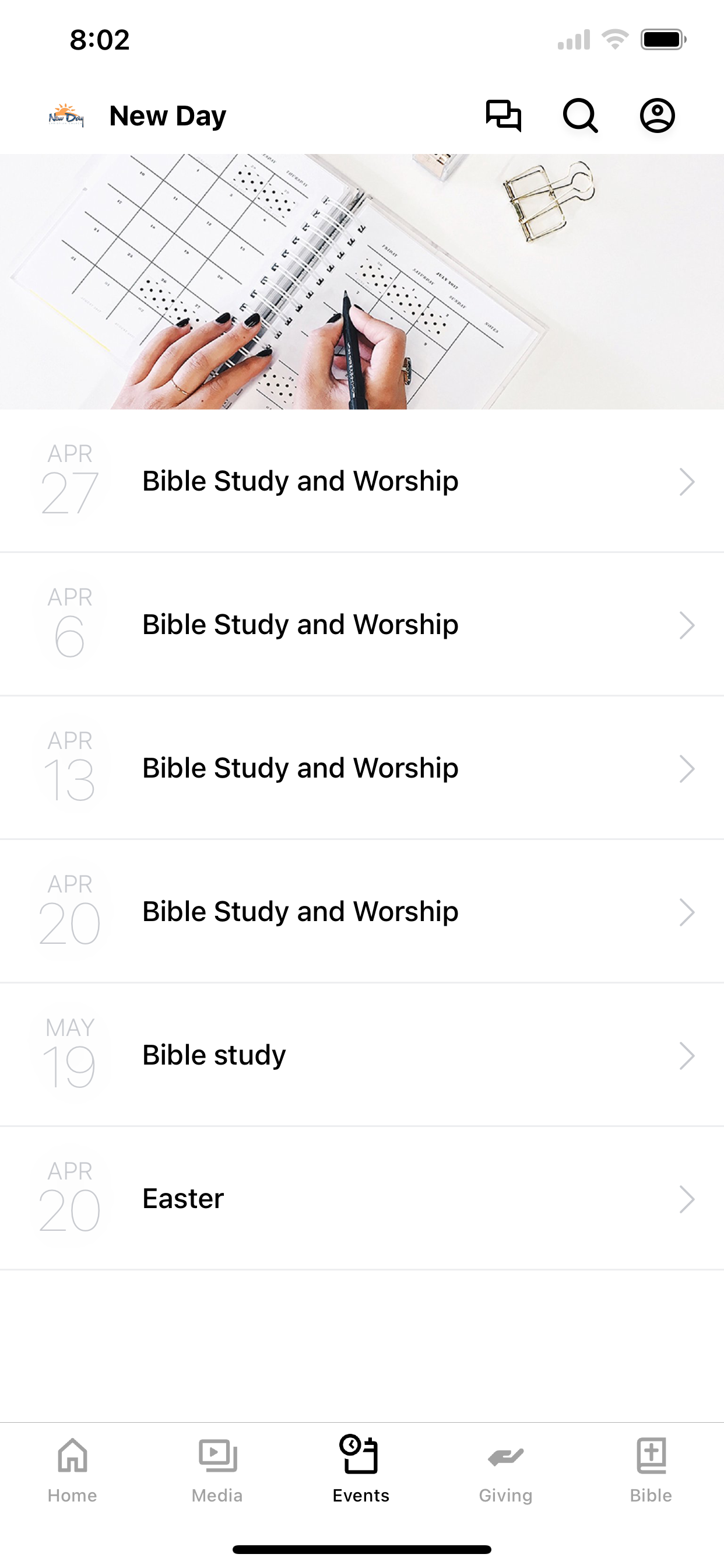Screen dimensions: 724x1568
Task: Select the Events tab
Action: [361, 1469]
